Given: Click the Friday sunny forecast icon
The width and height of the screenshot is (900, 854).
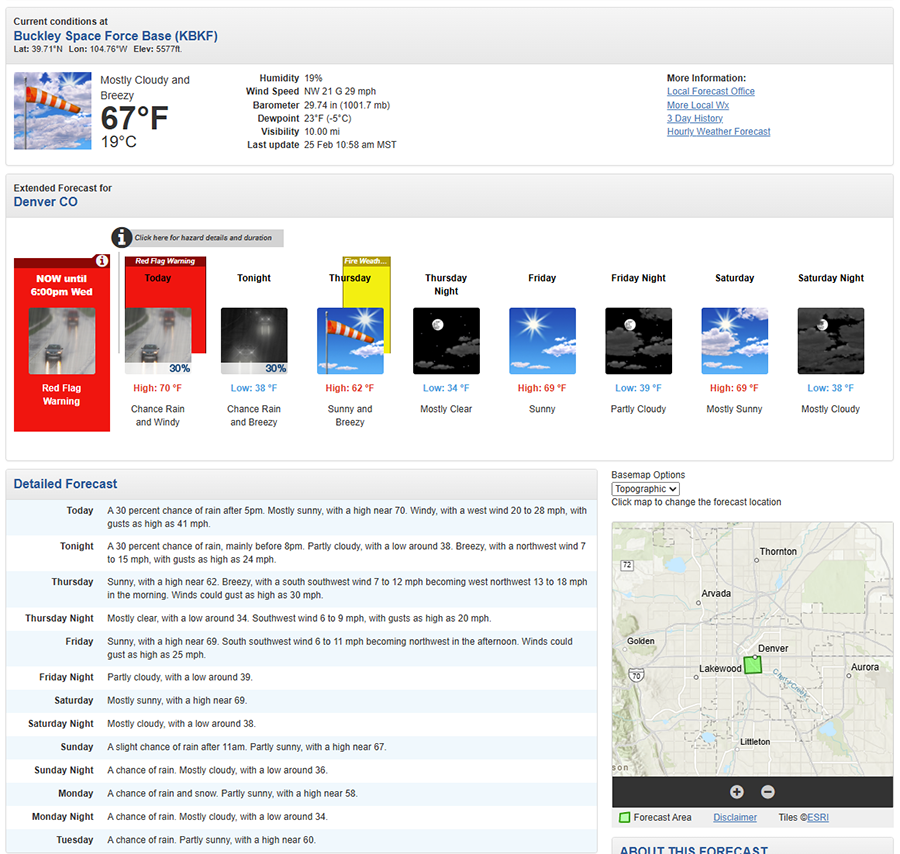Looking at the screenshot, I should click(542, 341).
